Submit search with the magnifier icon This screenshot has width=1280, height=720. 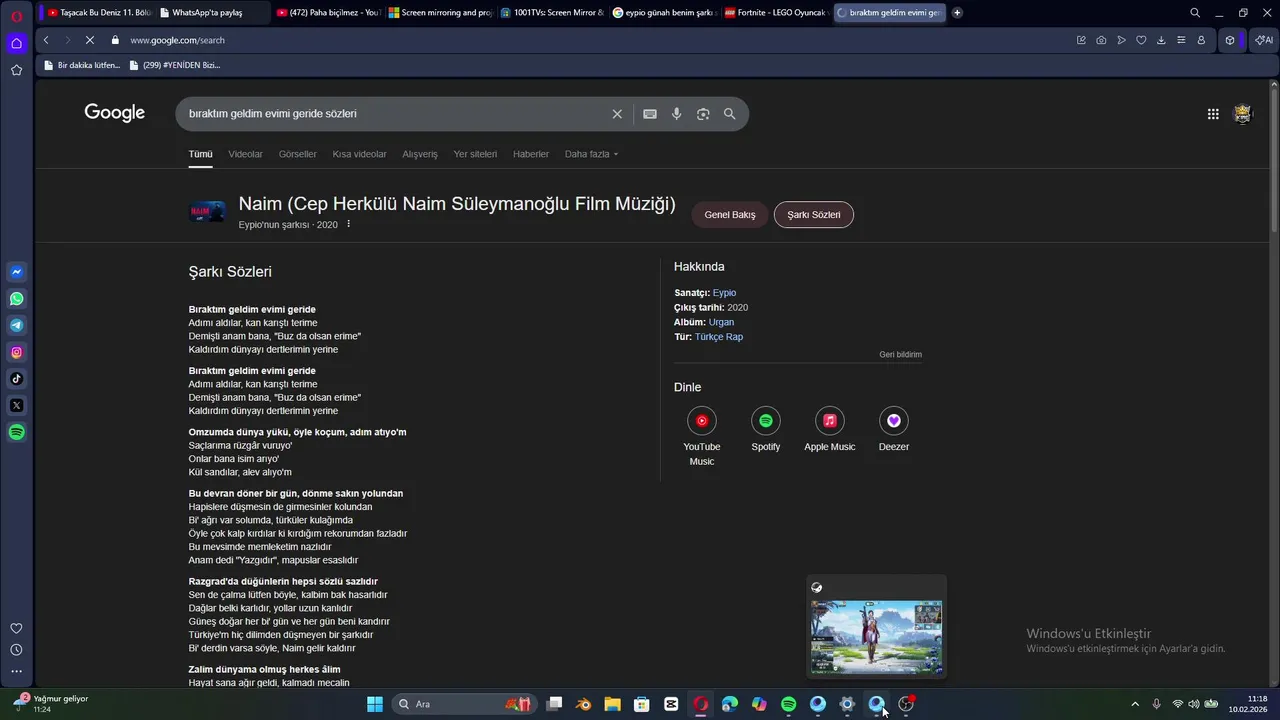pos(730,114)
